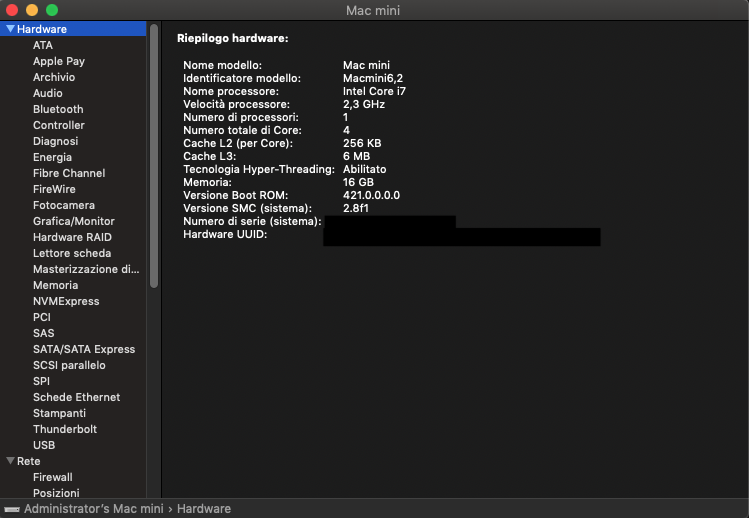
Task: Zoom the window with green button
Action: click(52, 10)
